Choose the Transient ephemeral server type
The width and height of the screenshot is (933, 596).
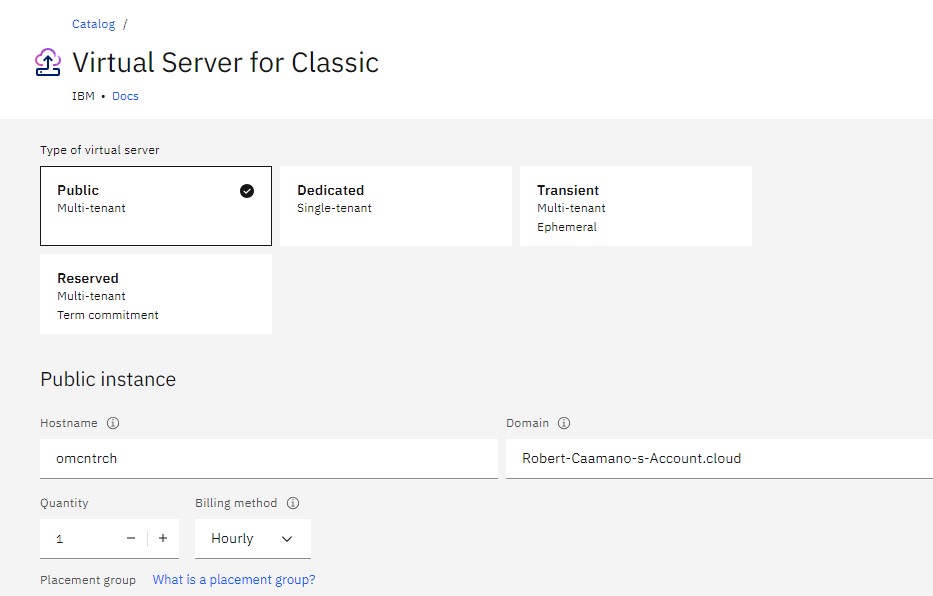tap(635, 206)
